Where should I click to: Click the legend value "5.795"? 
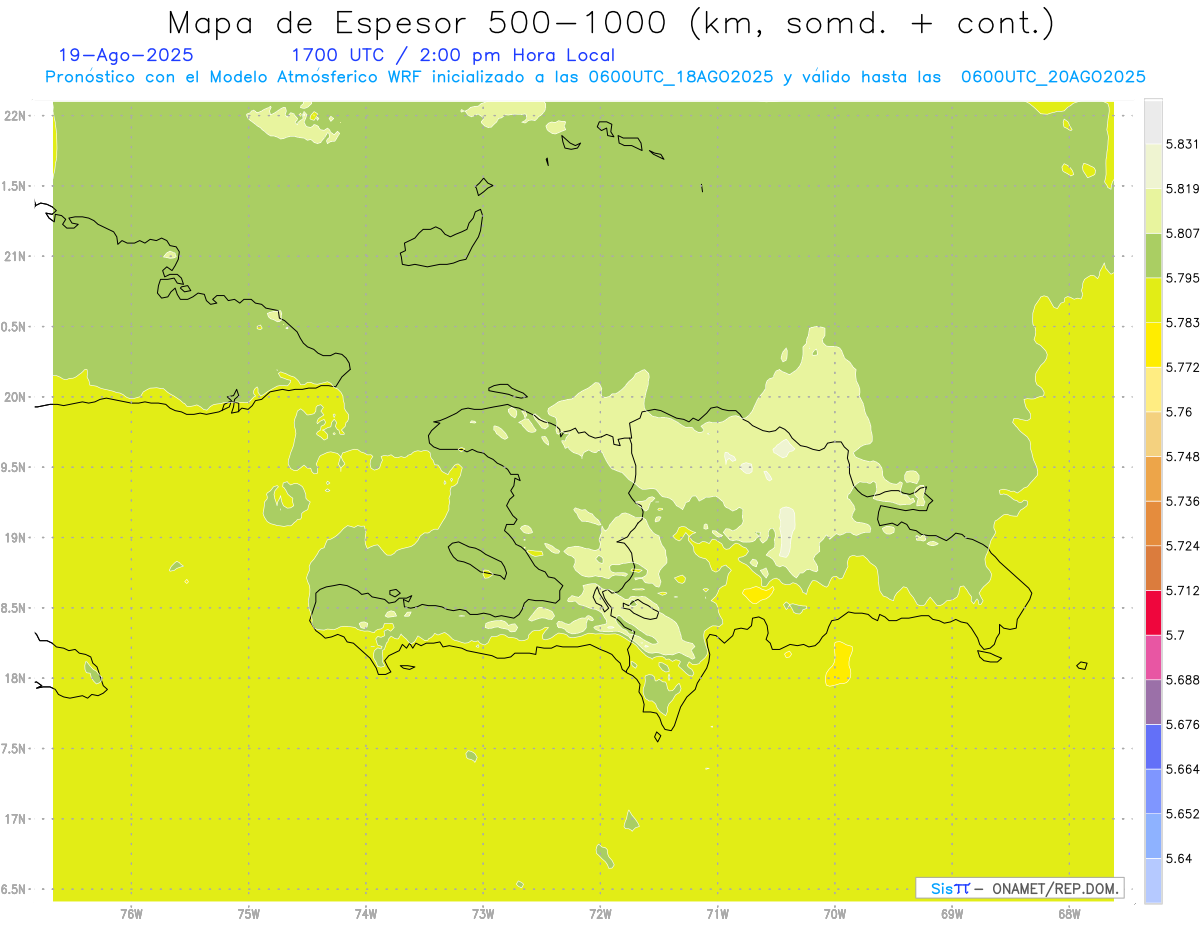1183,278
